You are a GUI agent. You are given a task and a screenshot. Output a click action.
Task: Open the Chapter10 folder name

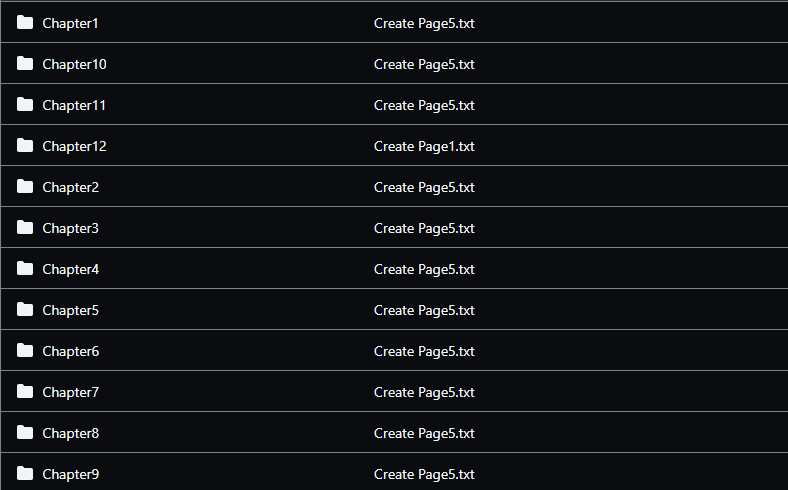[74, 64]
